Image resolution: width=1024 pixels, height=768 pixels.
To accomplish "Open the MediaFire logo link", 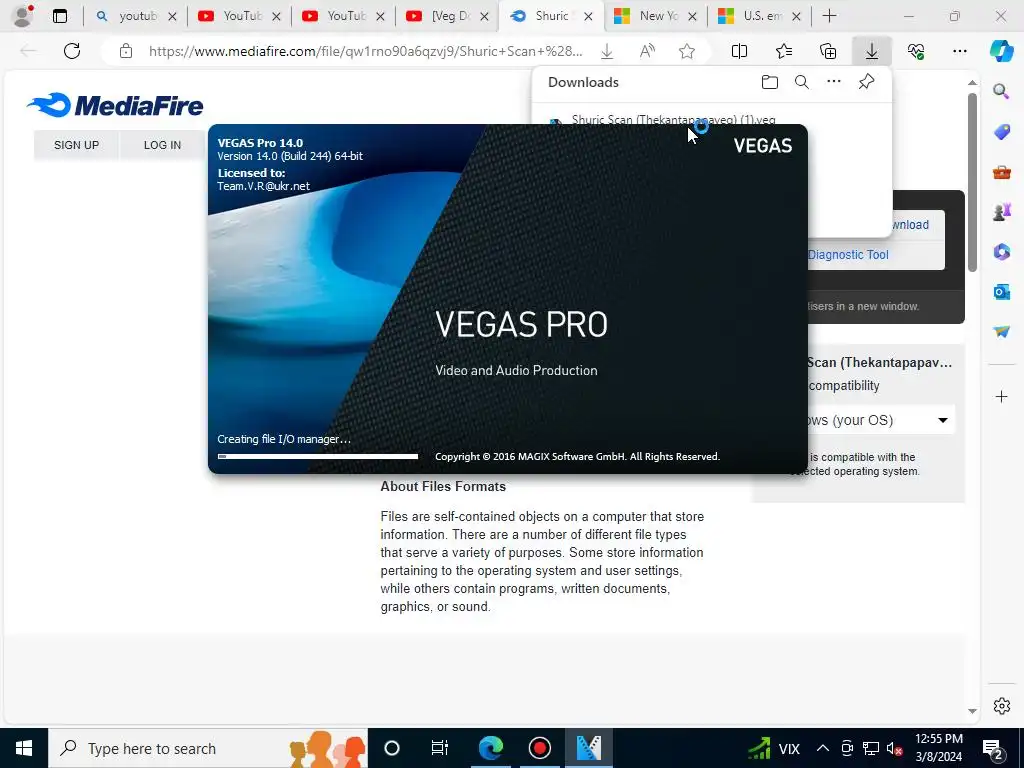I will coord(115,105).
